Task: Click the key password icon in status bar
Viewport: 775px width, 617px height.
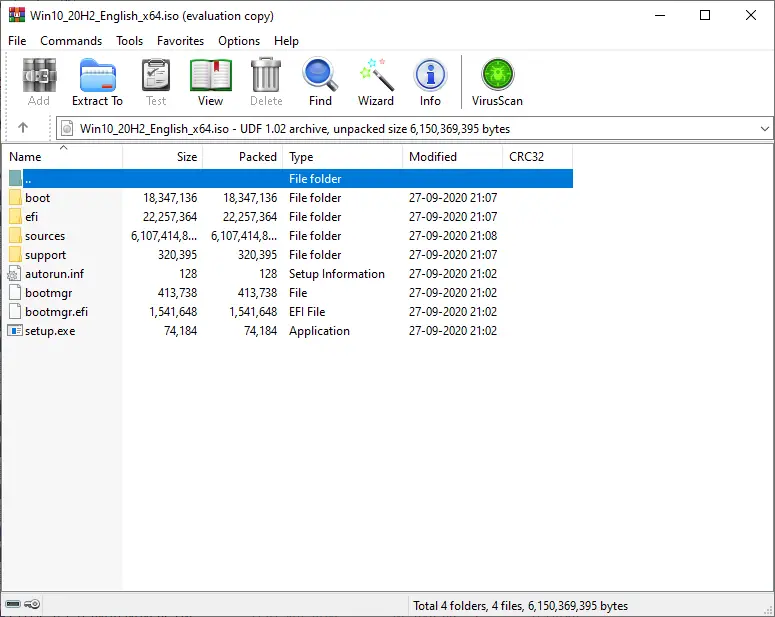Action: pyautogui.click(x=32, y=605)
